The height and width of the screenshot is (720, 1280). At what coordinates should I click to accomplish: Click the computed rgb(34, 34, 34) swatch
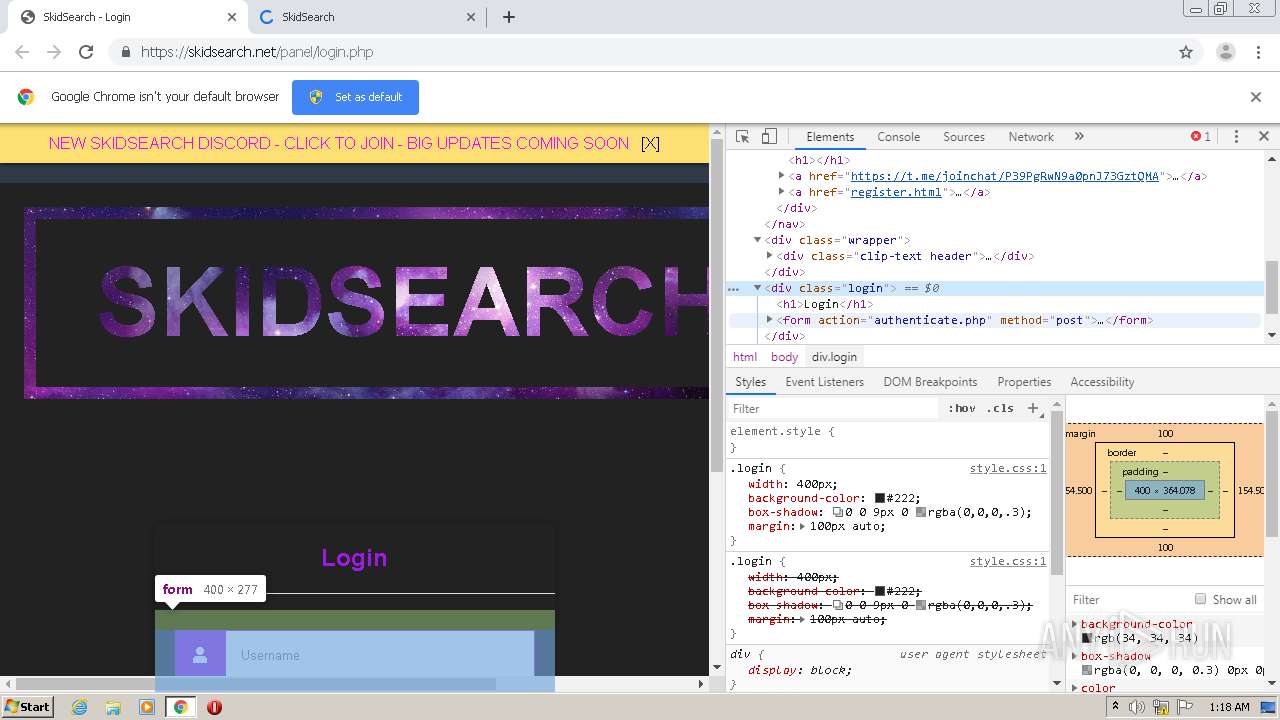pyautogui.click(x=1087, y=638)
